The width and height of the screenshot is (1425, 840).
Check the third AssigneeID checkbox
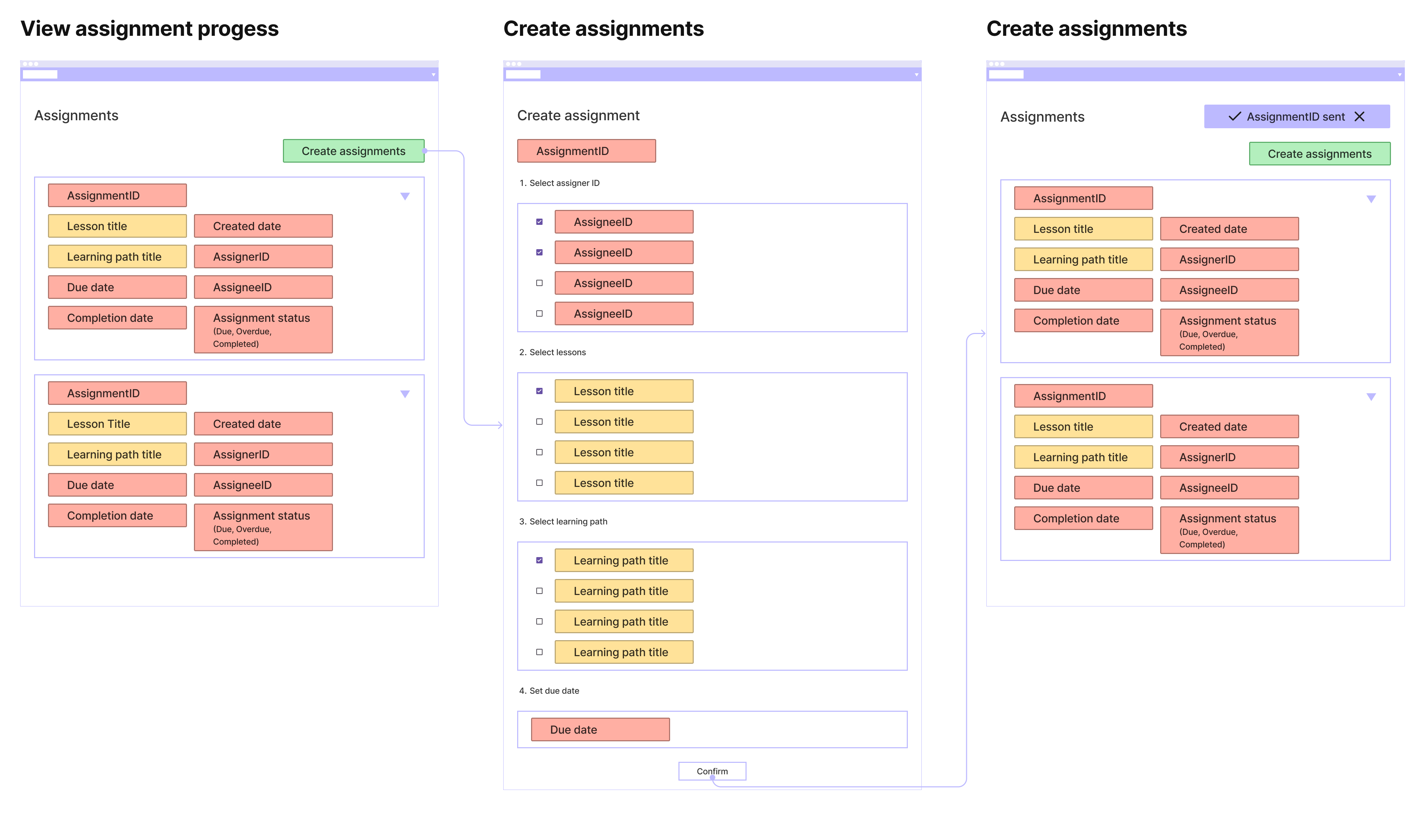(539, 283)
